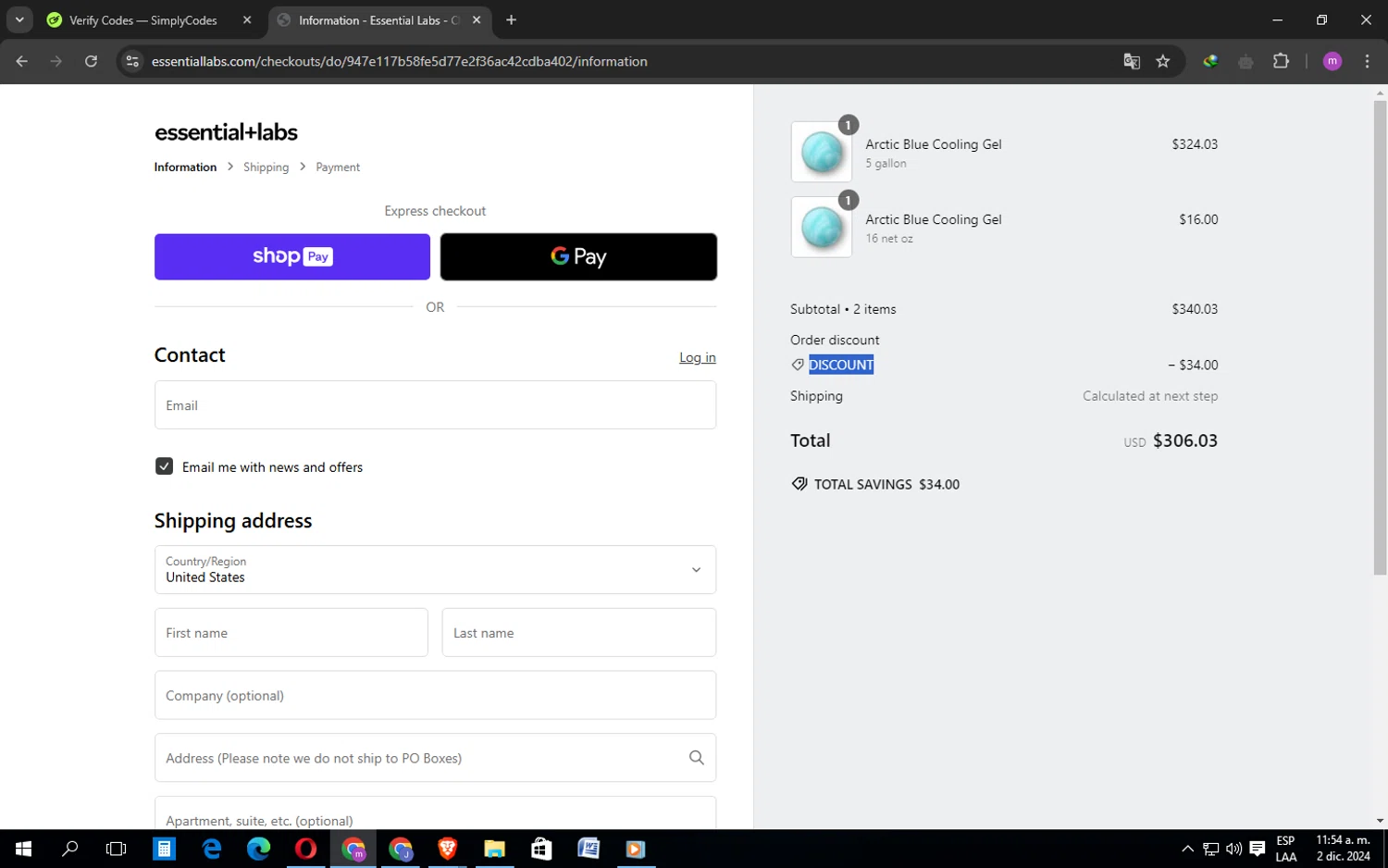Go to the Shipping breadcrumb step
The image size is (1388, 868).
266,167
